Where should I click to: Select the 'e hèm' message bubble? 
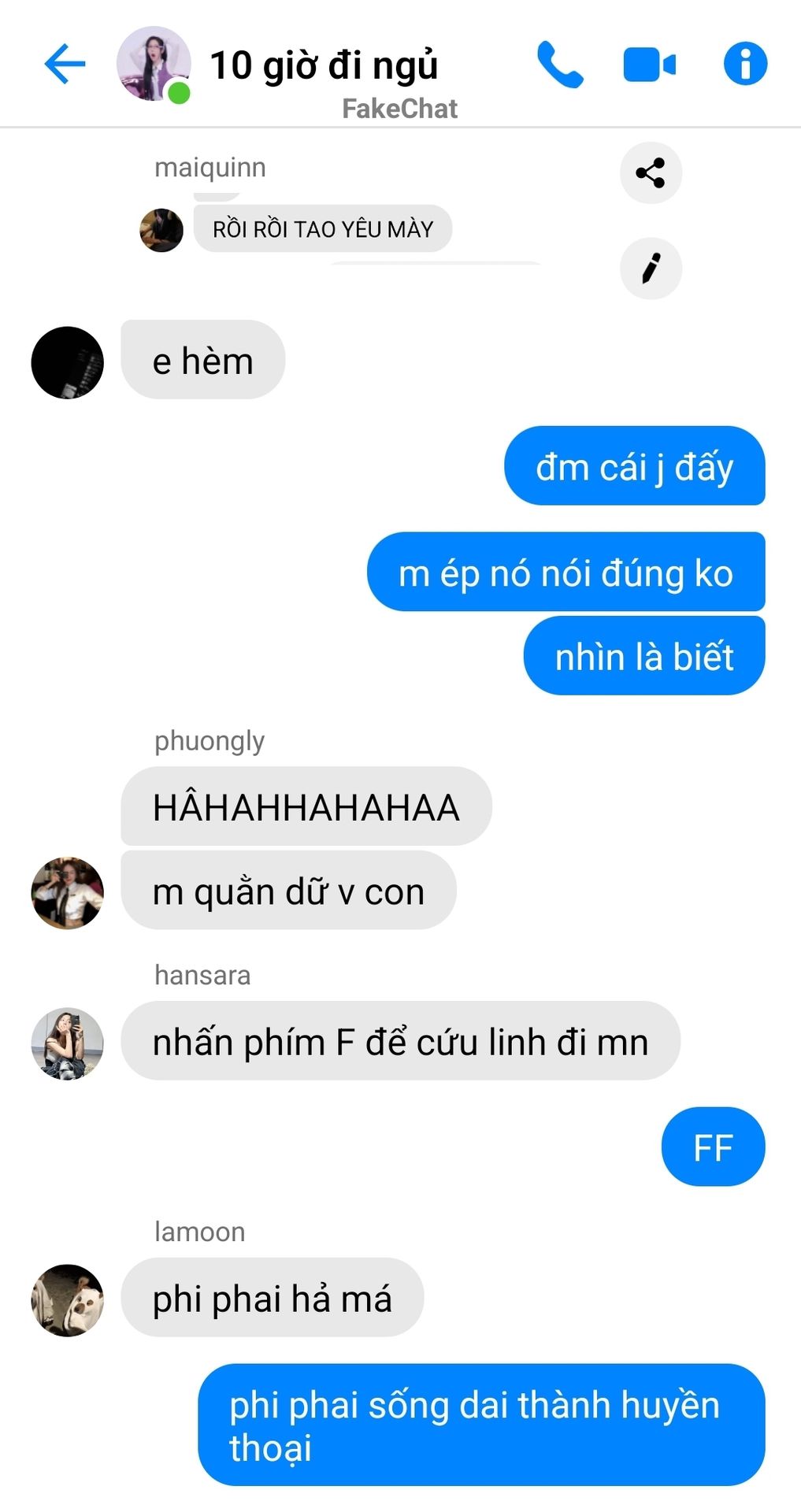pyautogui.click(x=203, y=360)
